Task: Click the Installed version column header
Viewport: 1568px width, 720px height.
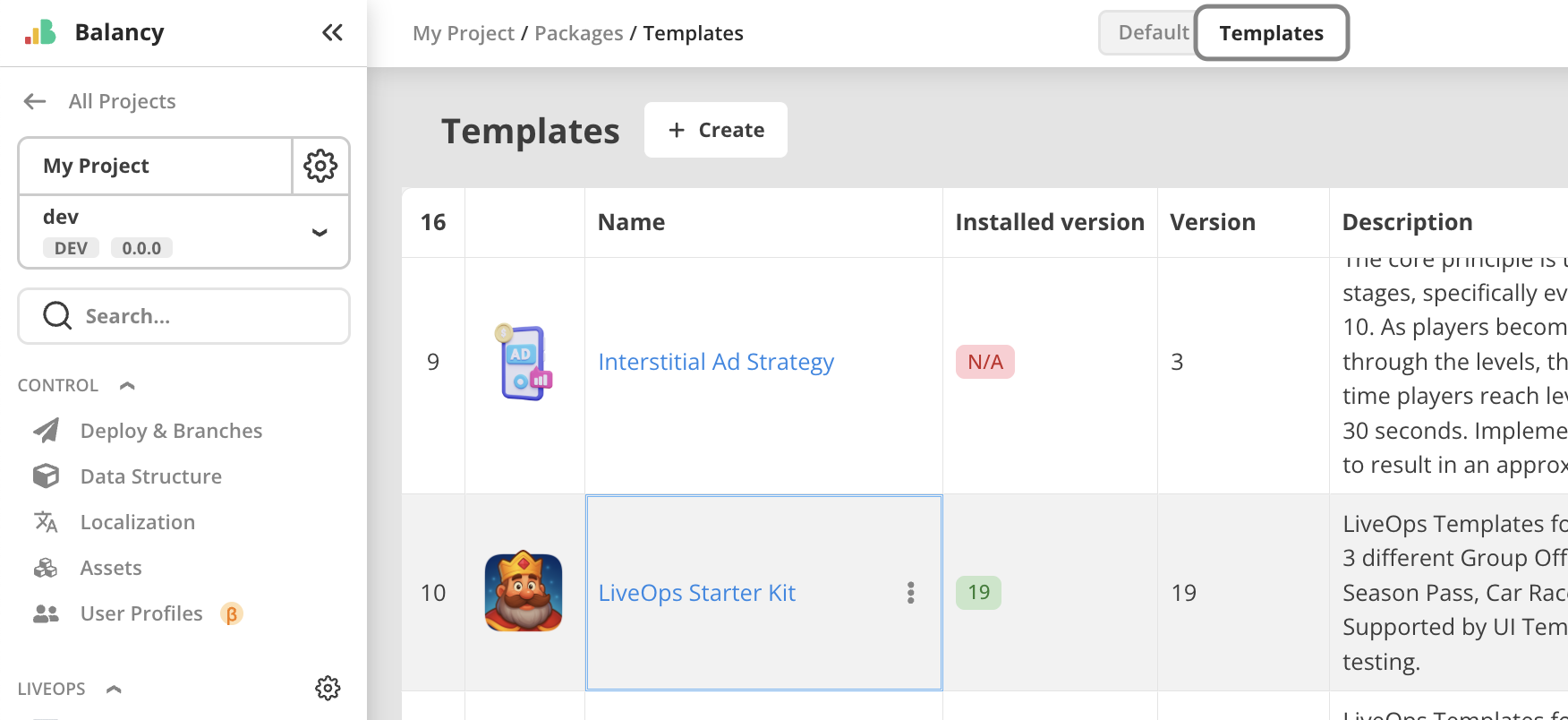Action: [1050, 222]
